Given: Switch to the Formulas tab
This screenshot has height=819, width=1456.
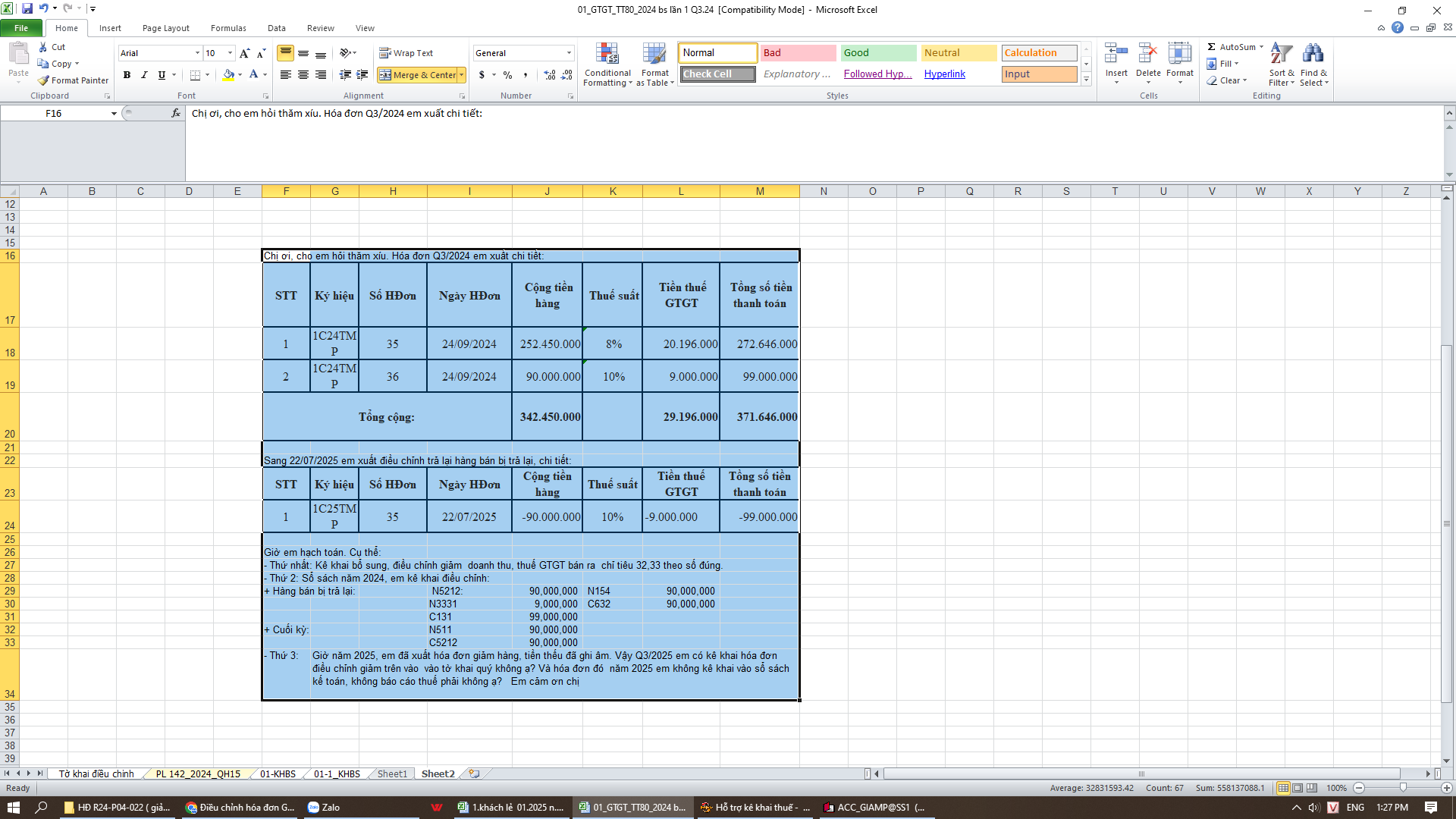Looking at the screenshot, I should point(228,28).
